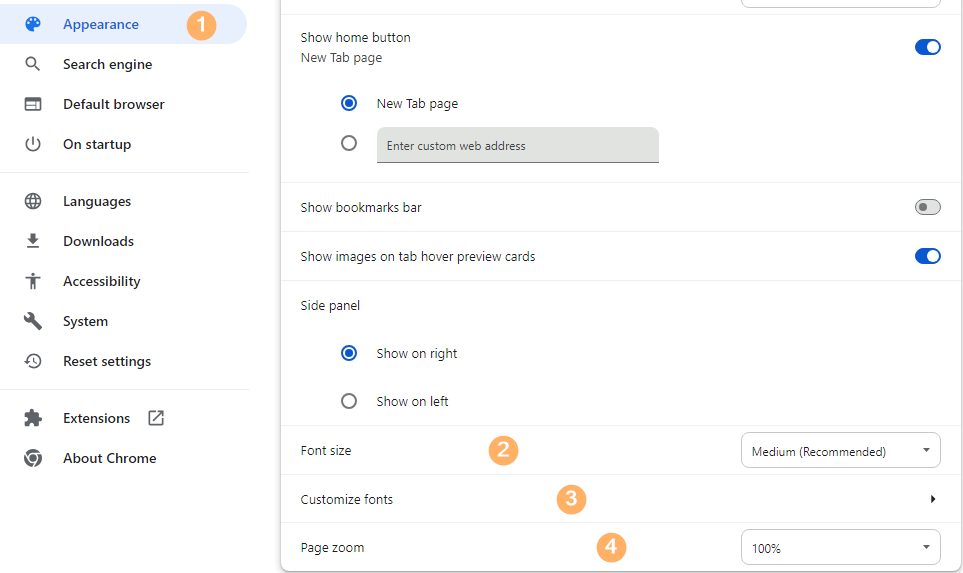Click the On startup power icon
963x573 pixels.
coord(33,144)
